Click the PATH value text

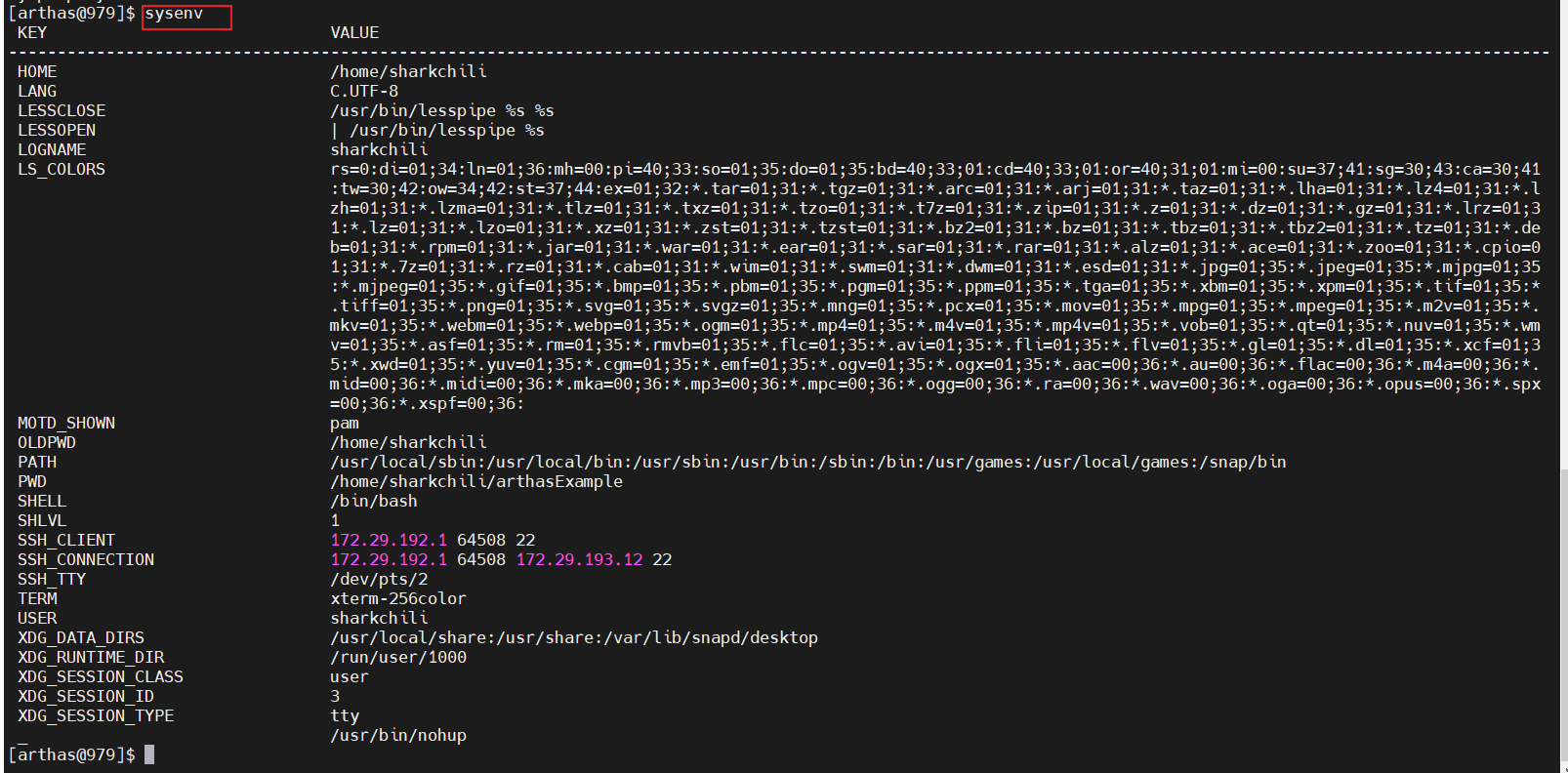coord(807,462)
